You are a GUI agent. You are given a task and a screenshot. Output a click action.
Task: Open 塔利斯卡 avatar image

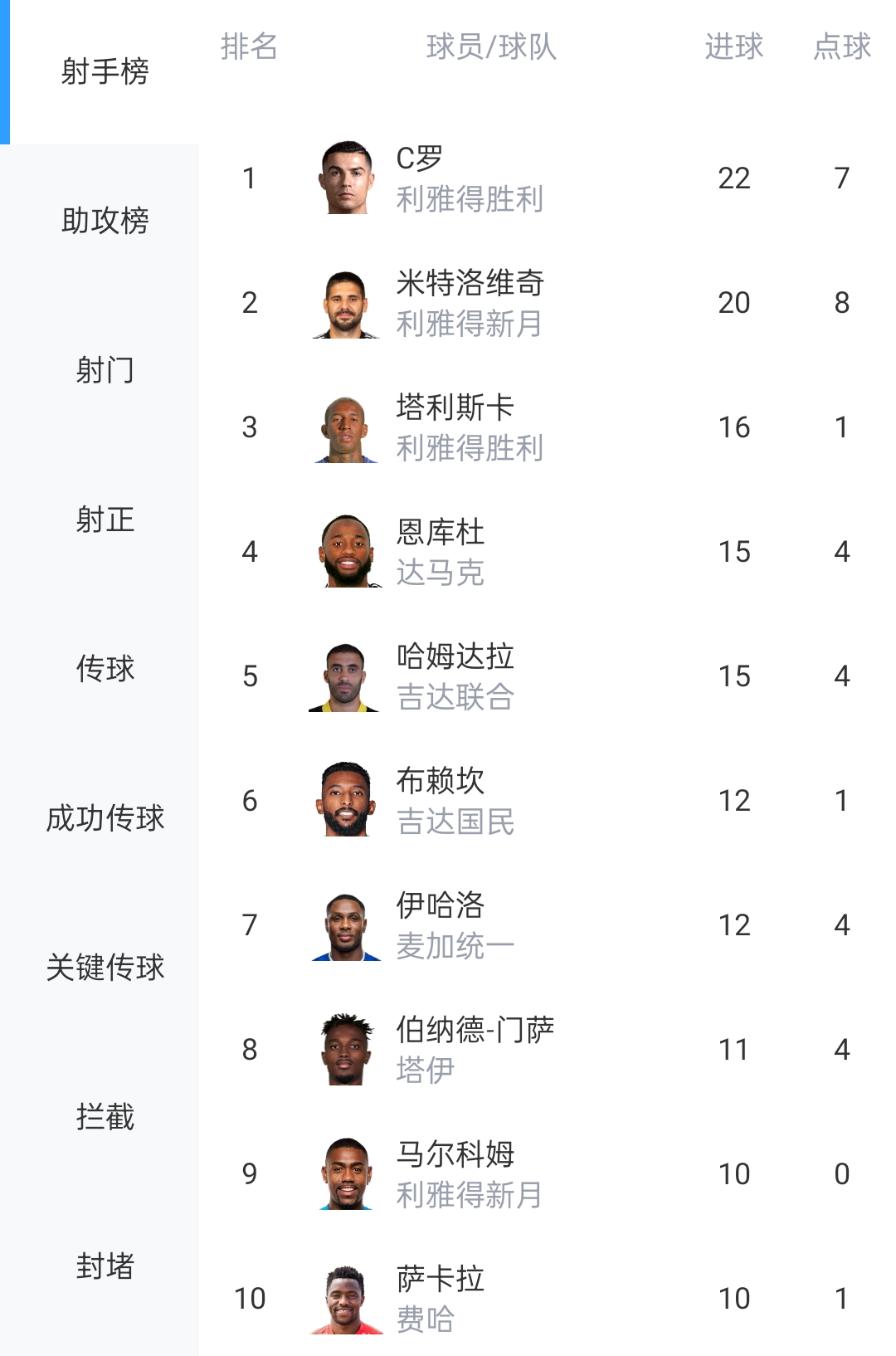click(346, 427)
